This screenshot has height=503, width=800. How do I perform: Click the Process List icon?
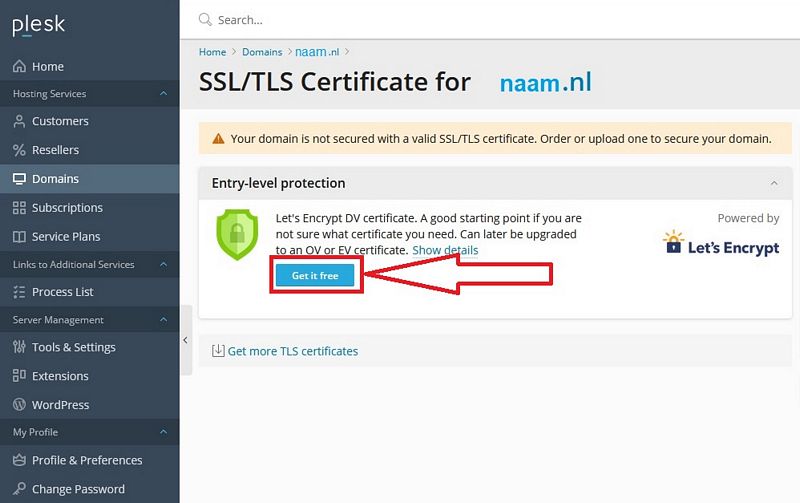(x=19, y=292)
